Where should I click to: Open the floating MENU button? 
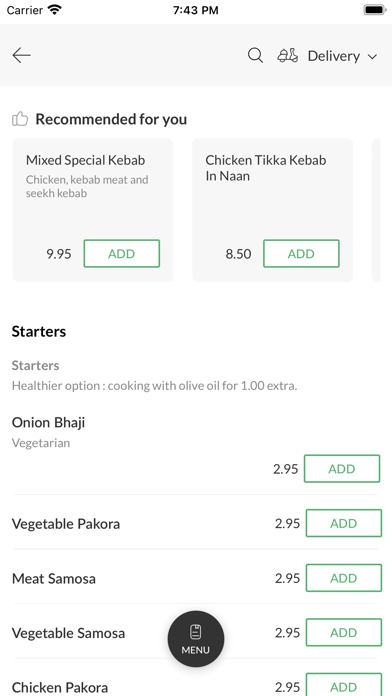196,639
